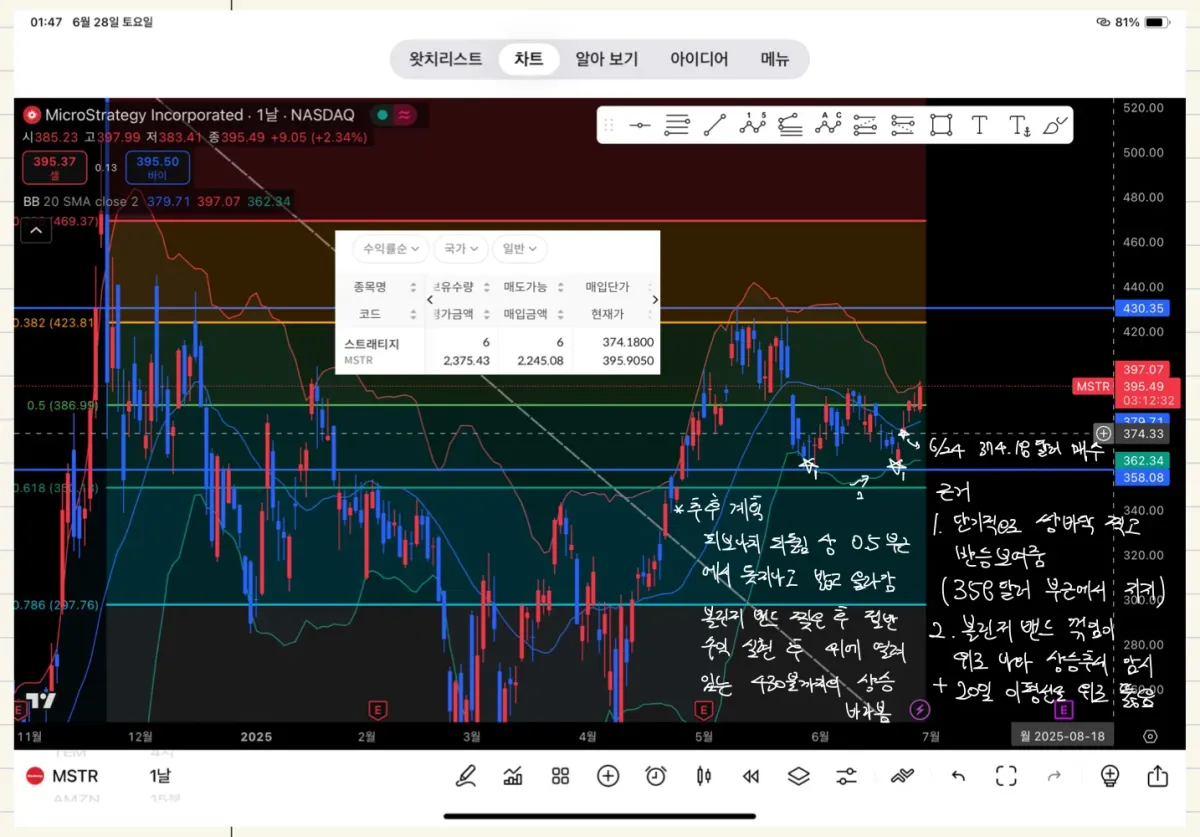Open chart settings sliders icon
This screenshot has width=1200, height=837.
[x=846, y=776]
